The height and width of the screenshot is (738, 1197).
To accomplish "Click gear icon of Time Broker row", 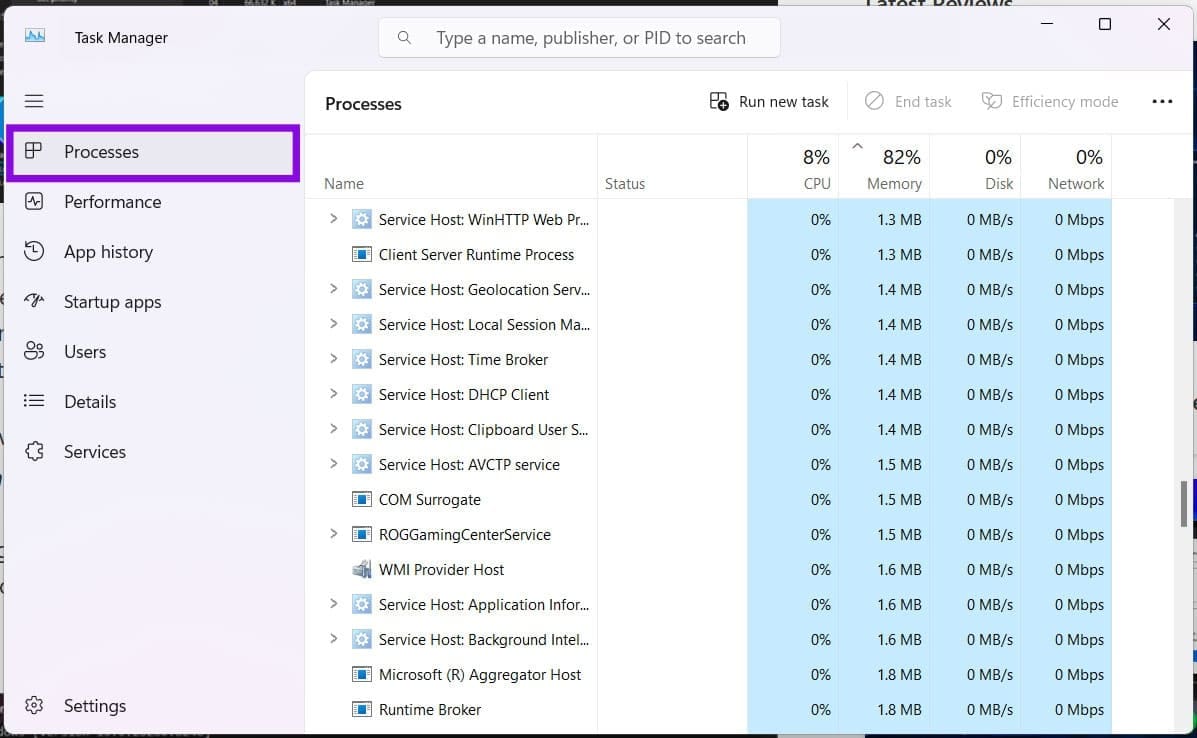I will [x=362, y=359].
